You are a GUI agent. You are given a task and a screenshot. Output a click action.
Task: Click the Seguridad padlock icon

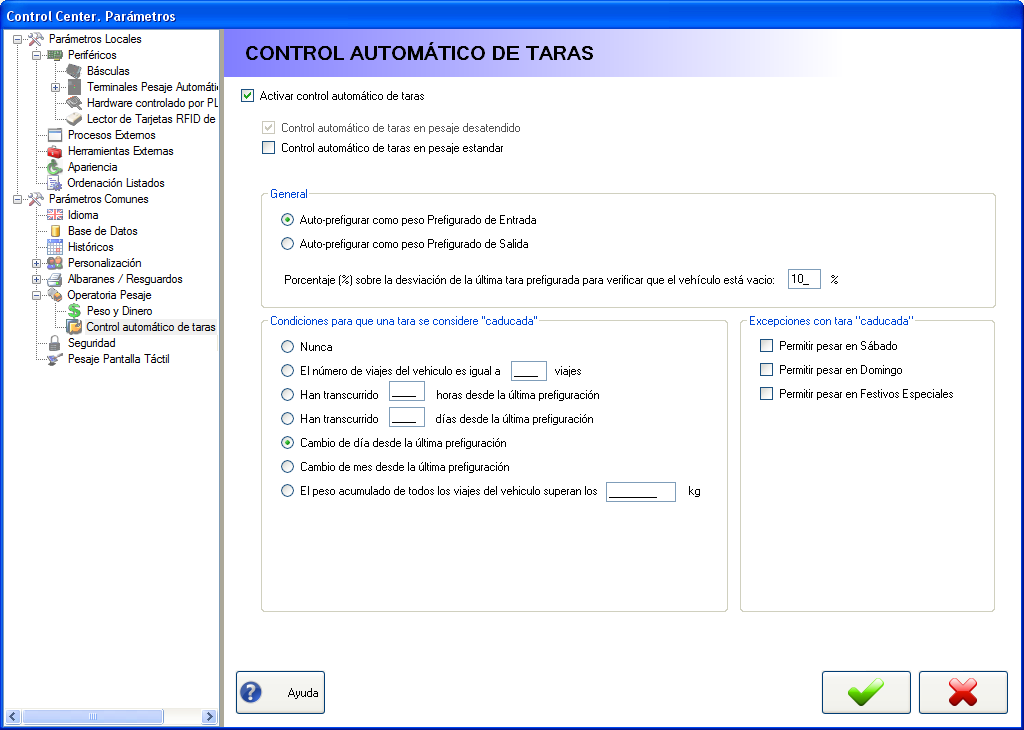(55, 343)
